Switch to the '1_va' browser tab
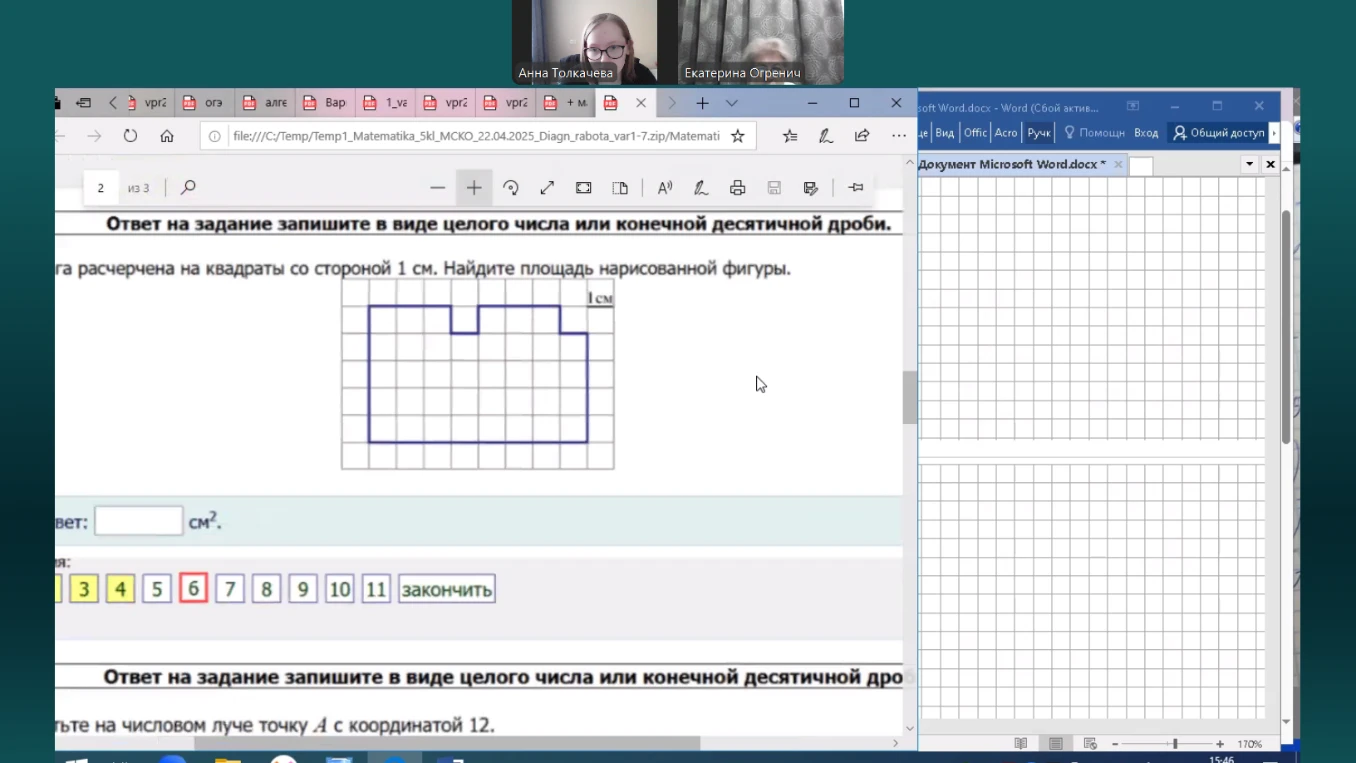Screen dimensions: 1356x763 pos(385,103)
